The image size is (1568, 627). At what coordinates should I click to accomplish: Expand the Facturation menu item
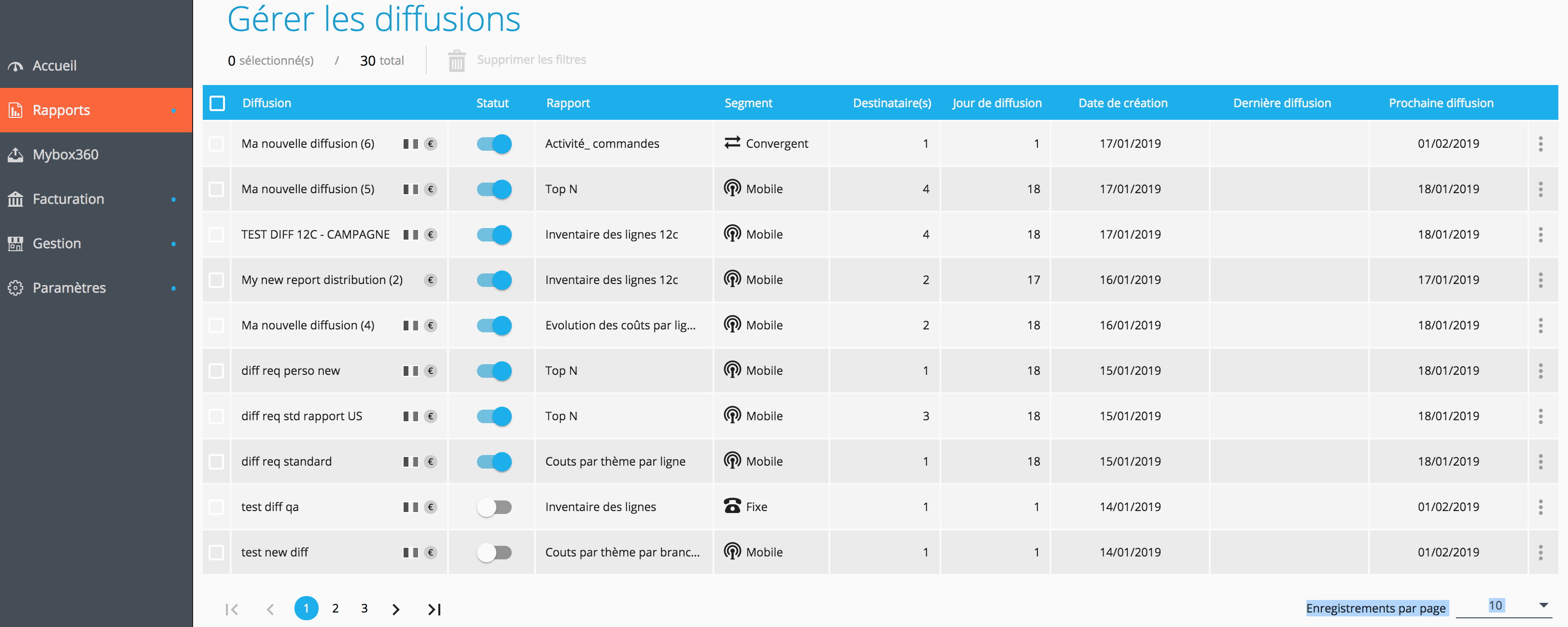(96, 199)
